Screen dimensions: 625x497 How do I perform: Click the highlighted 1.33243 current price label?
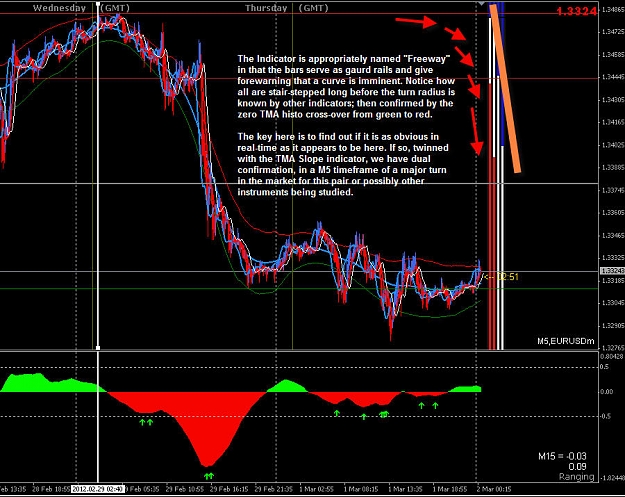(x=612, y=271)
